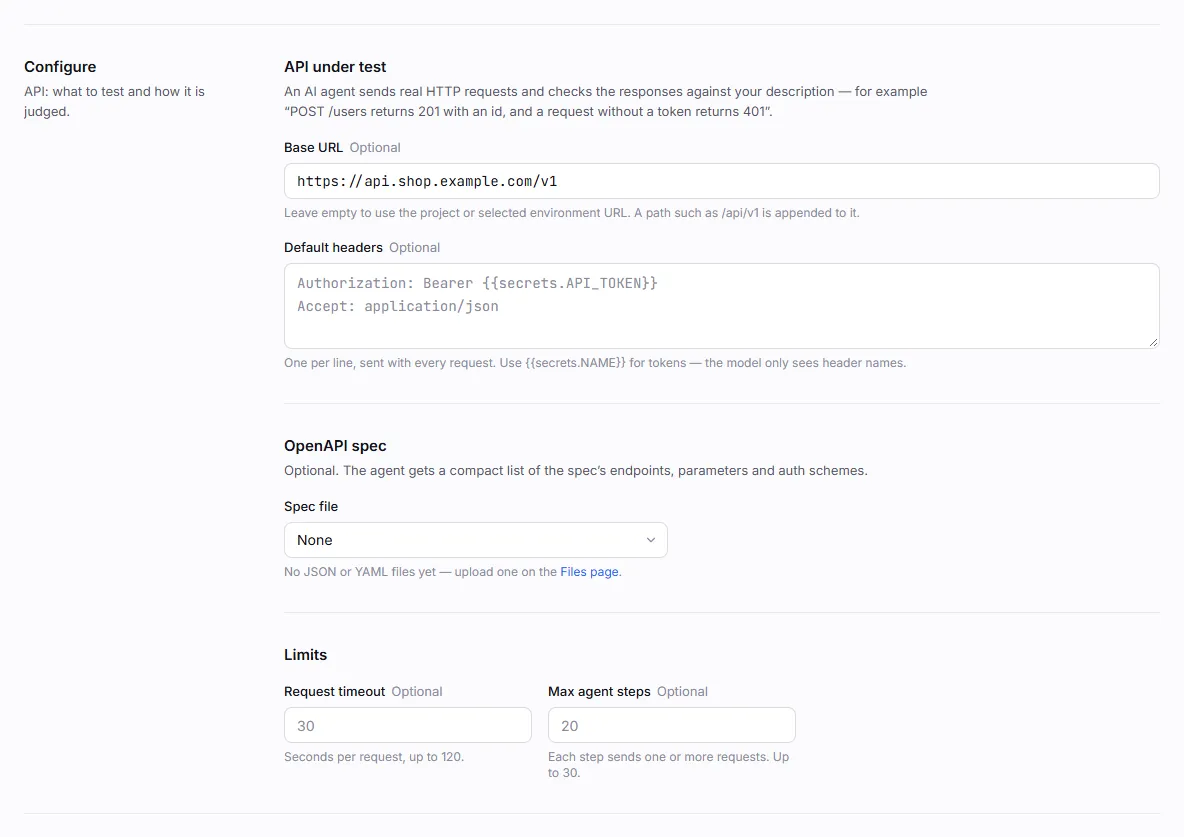
Task: Open the Files page link
Action: [x=589, y=572]
